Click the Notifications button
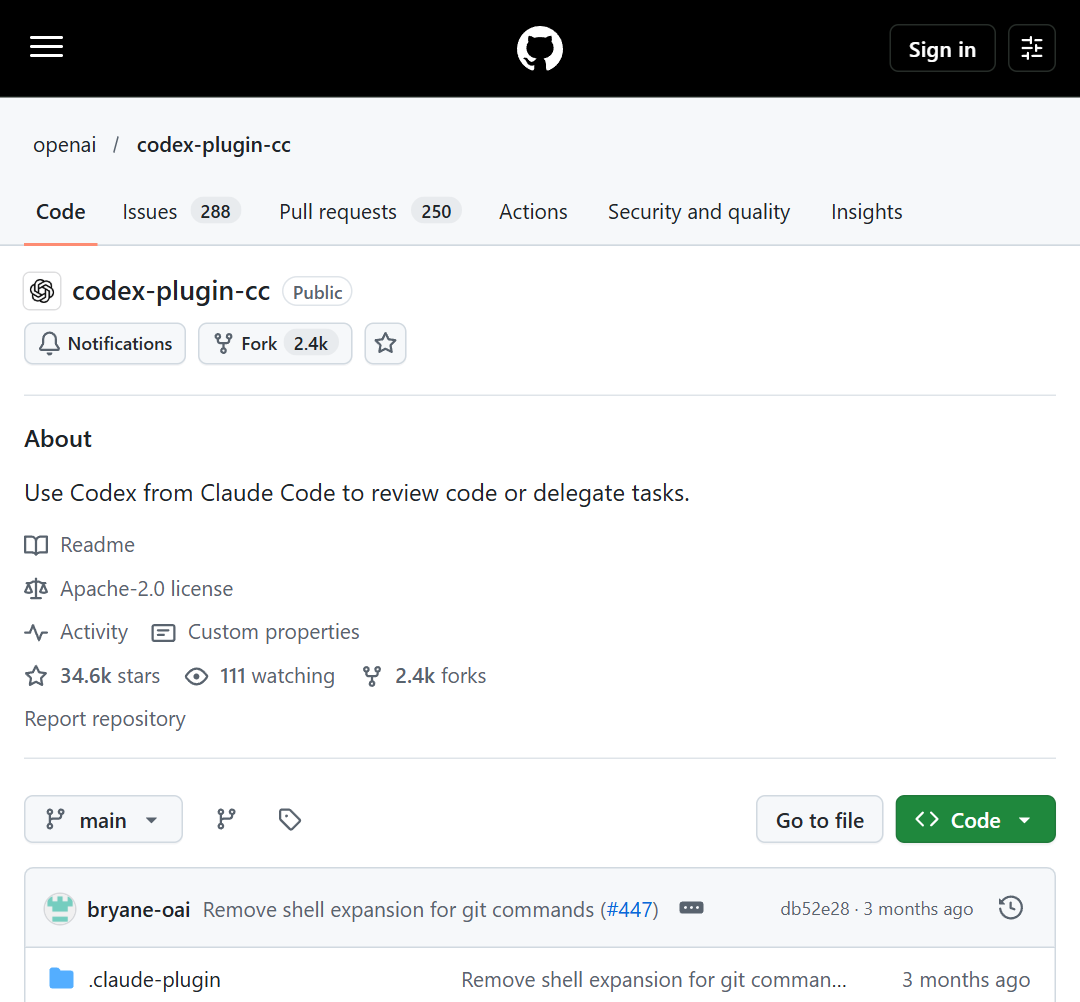The height and width of the screenshot is (1002, 1080). coord(105,343)
